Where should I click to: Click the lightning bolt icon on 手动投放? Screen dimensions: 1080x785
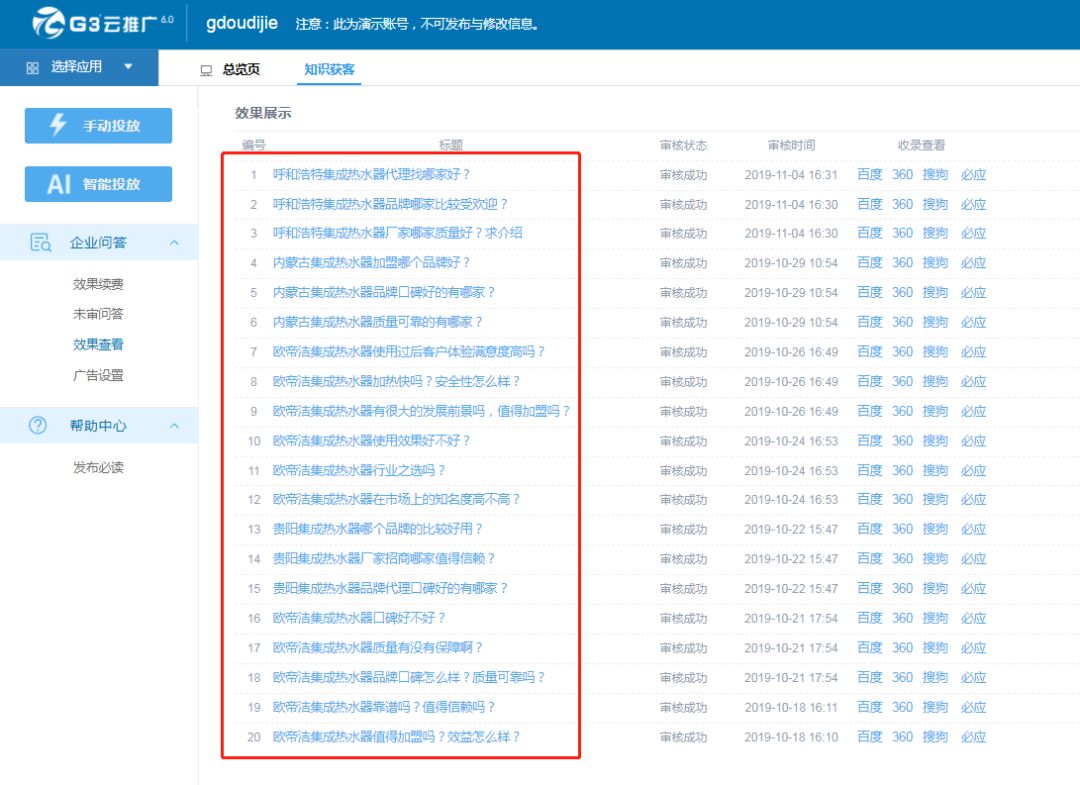[x=58, y=125]
